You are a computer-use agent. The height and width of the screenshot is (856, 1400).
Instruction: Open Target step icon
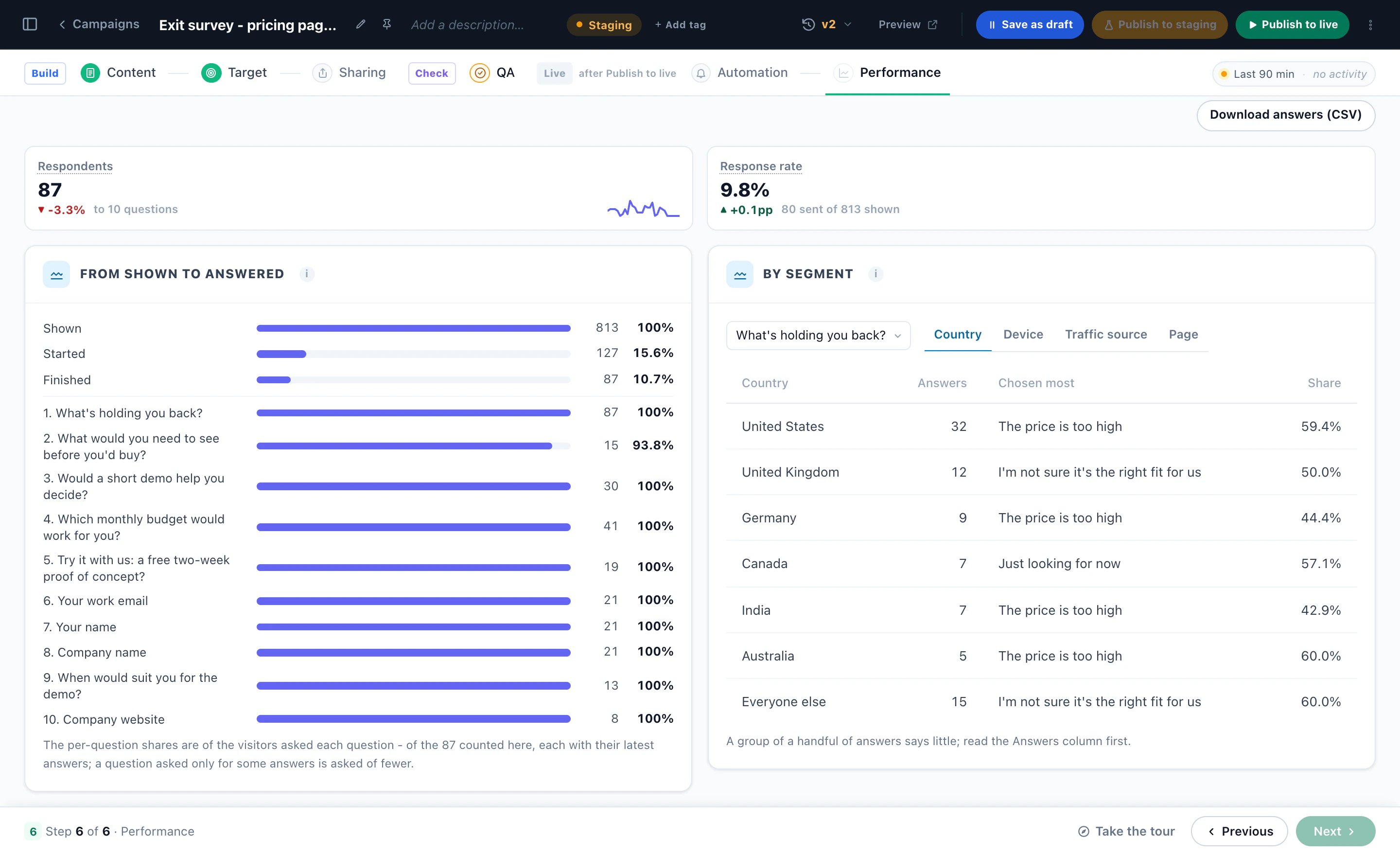(x=211, y=73)
